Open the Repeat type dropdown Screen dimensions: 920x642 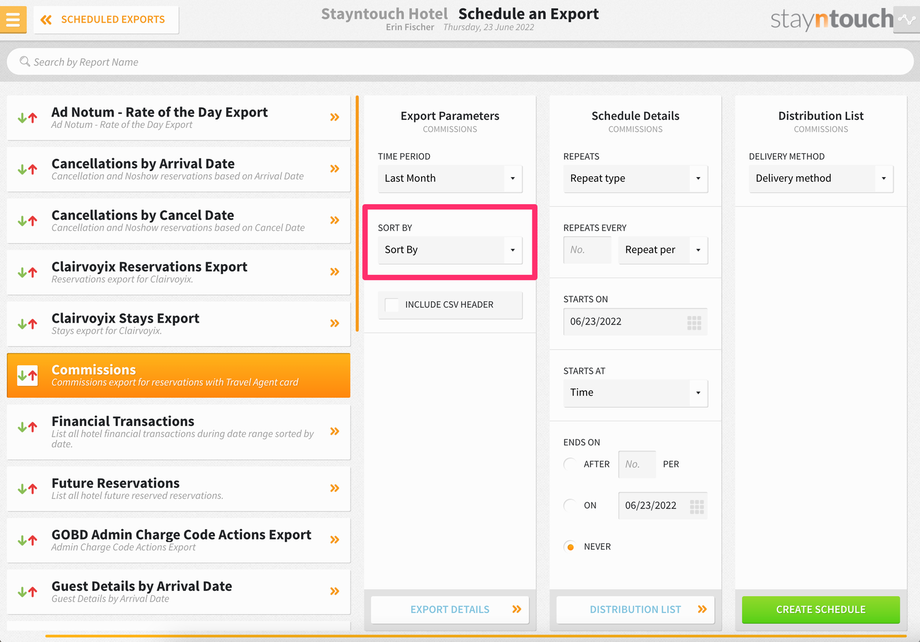click(635, 178)
